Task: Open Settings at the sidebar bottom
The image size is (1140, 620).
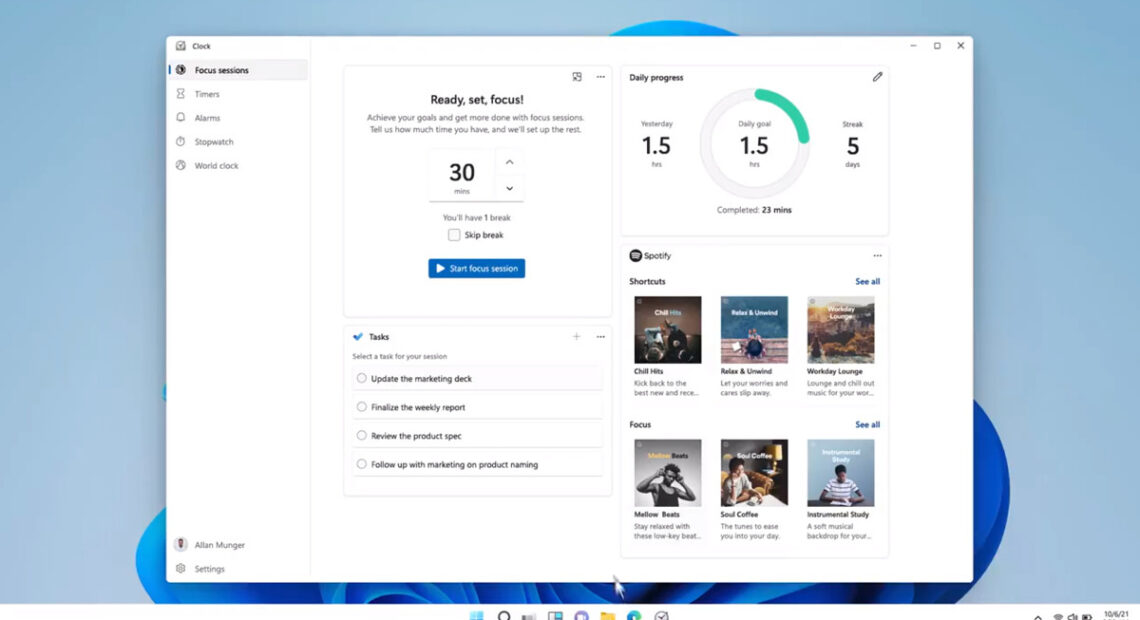Action: [x=238, y=568]
